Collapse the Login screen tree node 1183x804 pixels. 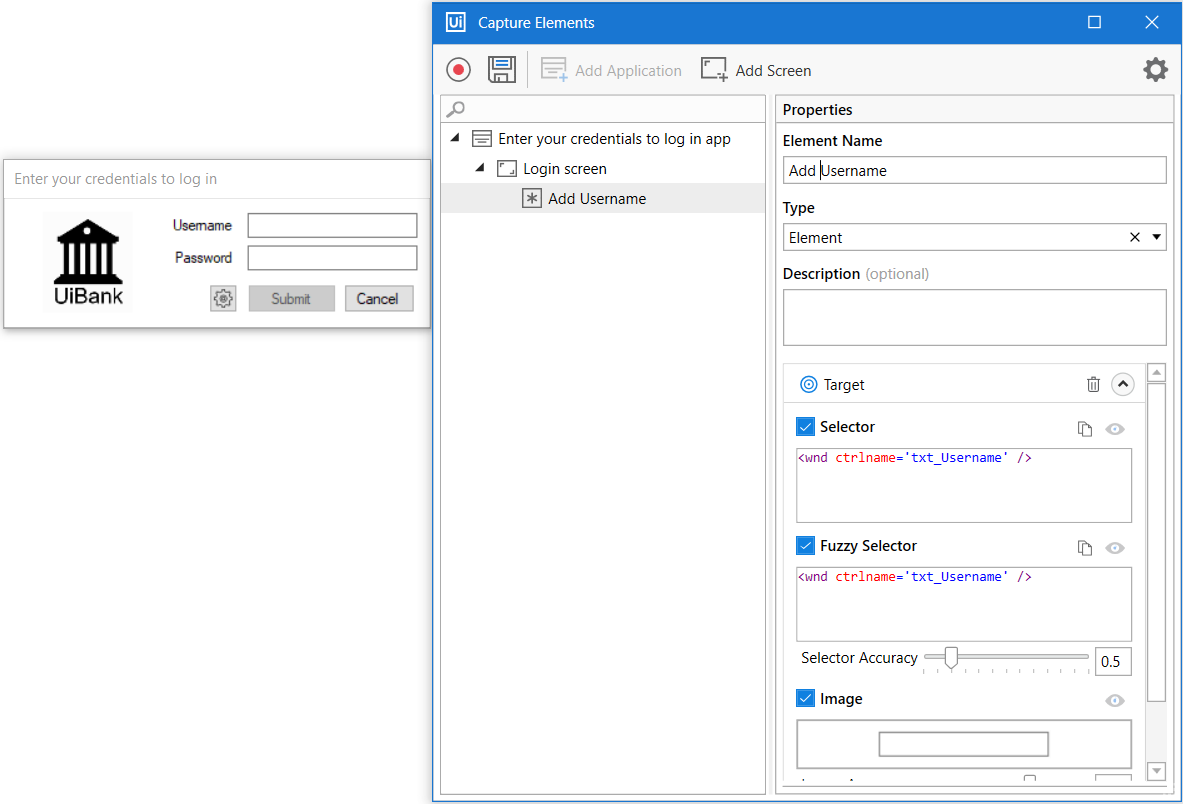[x=480, y=168]
